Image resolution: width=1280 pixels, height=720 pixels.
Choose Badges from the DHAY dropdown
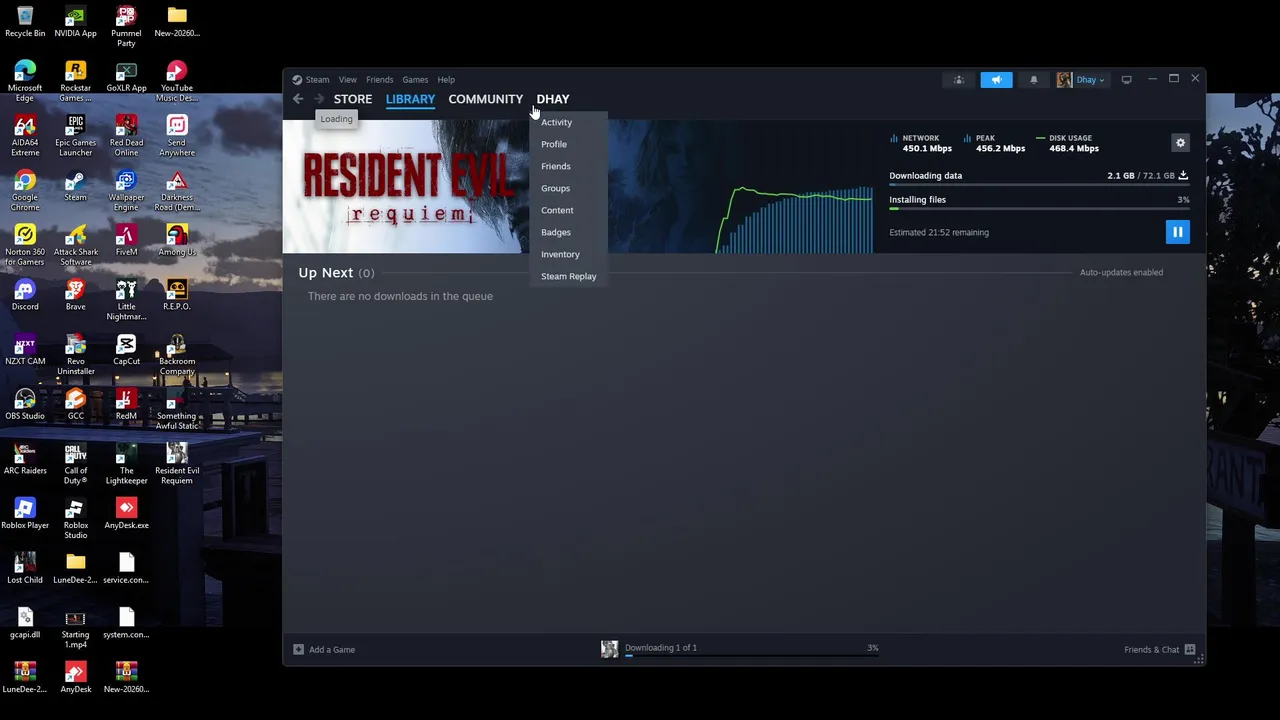pyautogui.click(x=556, y=232)
